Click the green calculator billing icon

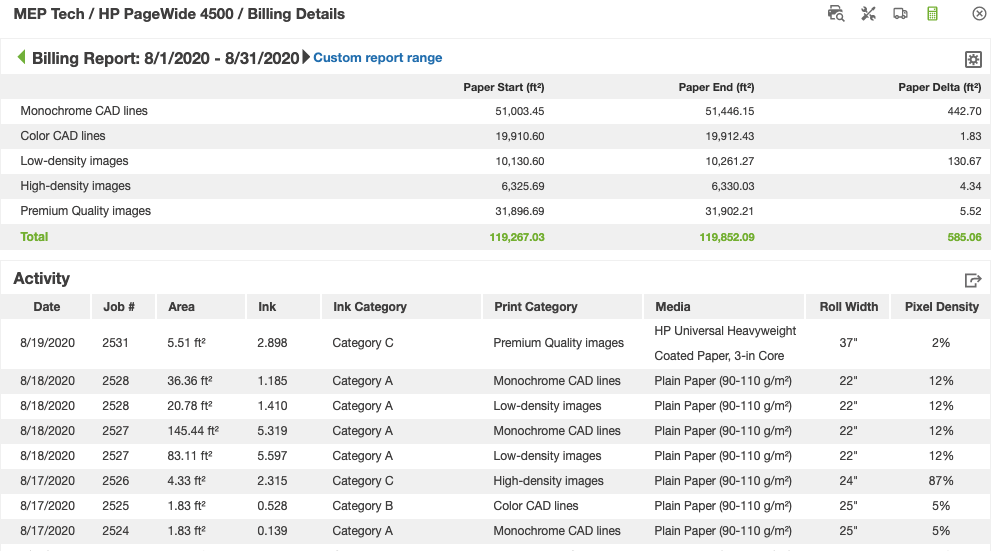(932, 14)
